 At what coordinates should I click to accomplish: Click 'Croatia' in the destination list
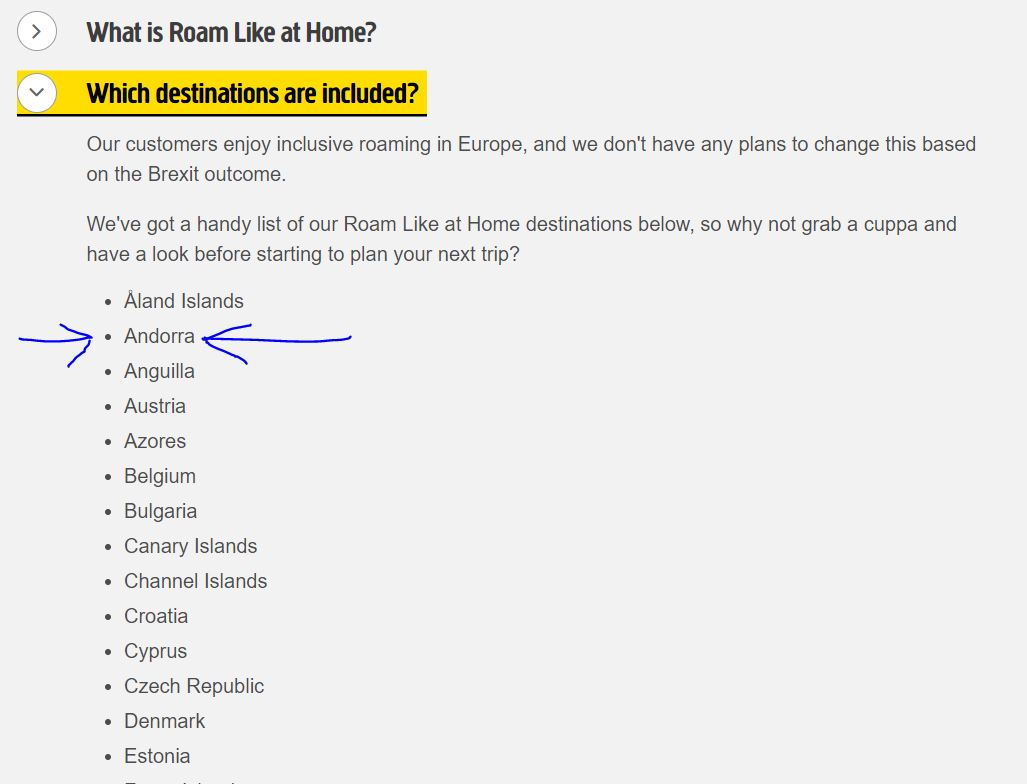[x=156, y=616]
